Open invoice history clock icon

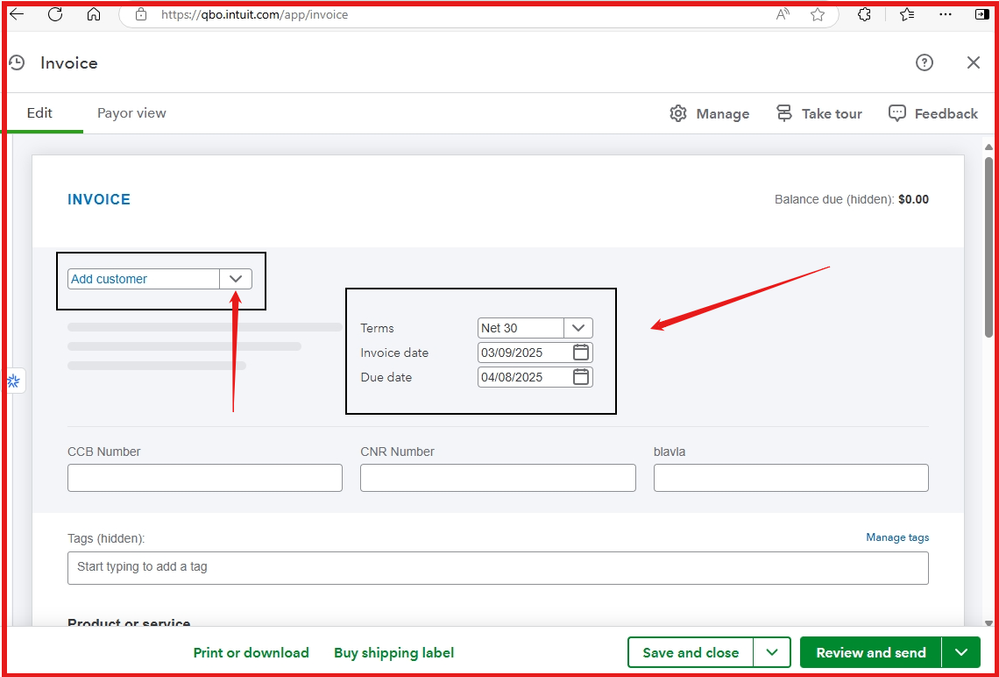tap(17, 62)
